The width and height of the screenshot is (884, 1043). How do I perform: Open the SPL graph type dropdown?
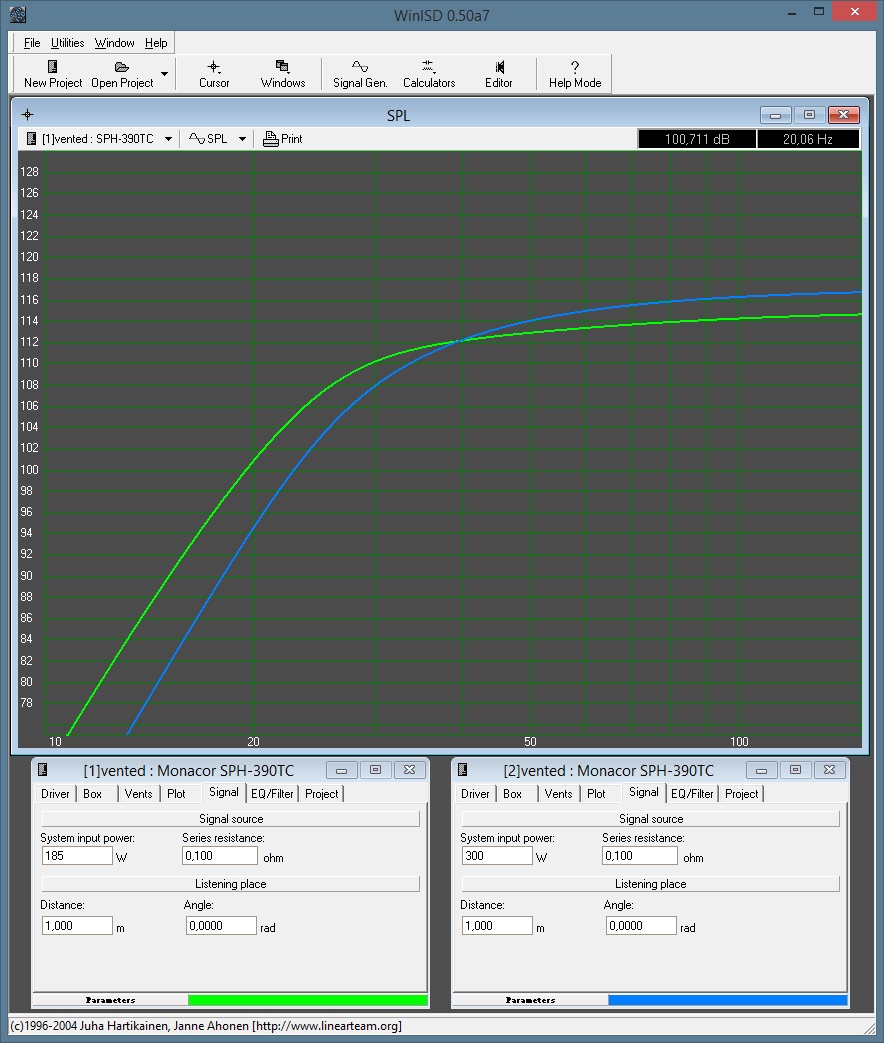pyautogui.click(x=242, y=139)
